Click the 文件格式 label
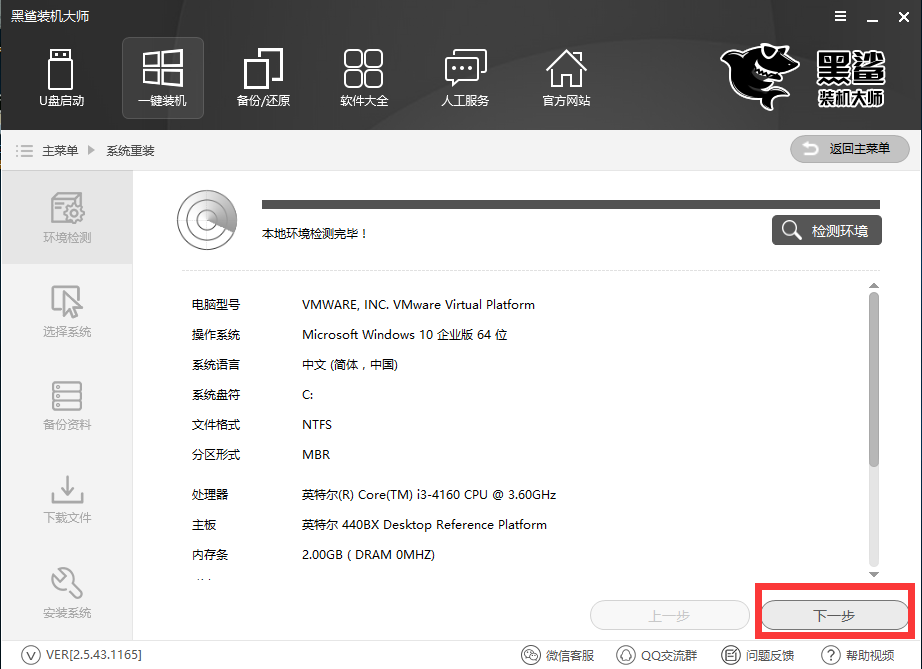The width and height of the screenshot is (922, 669). click(x=216, y=424)
